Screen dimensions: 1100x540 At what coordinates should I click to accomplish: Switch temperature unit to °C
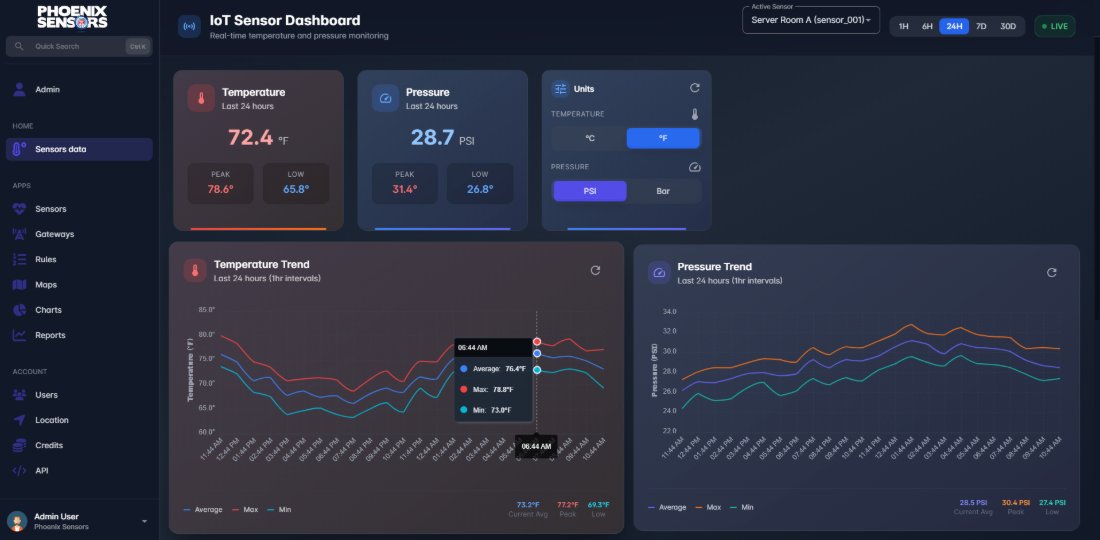[589, 138]
